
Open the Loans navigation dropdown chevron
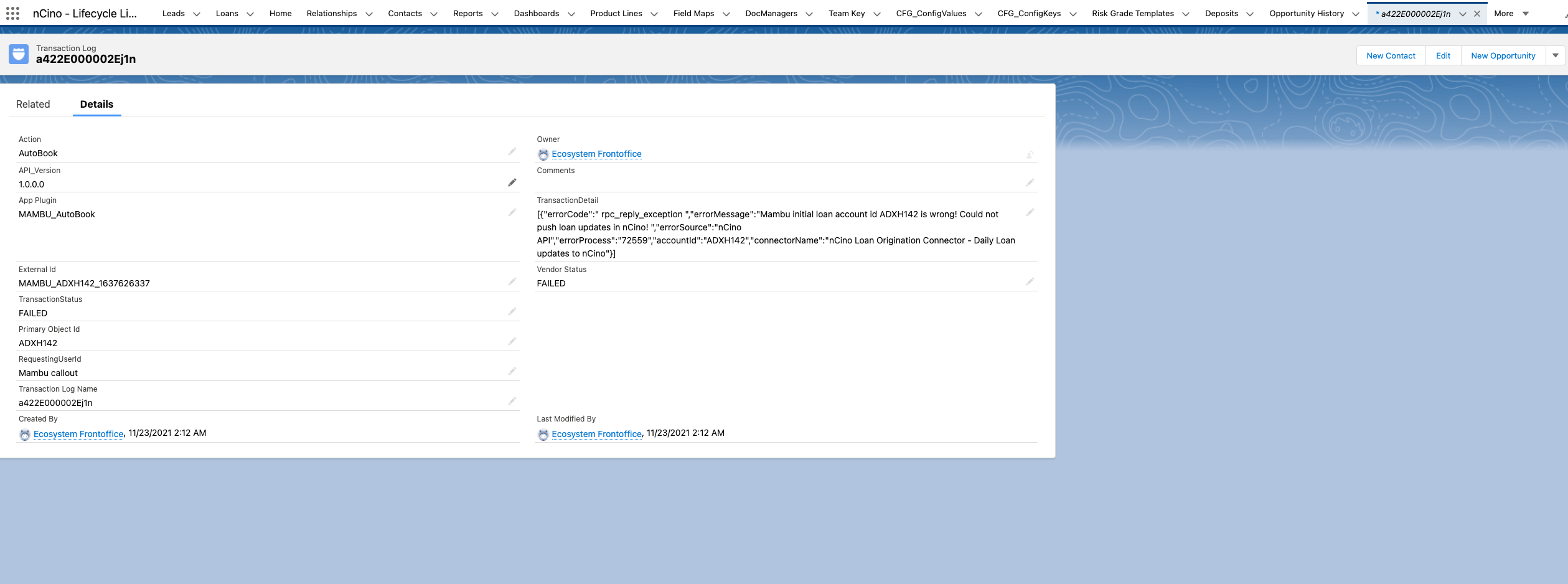pos(250,13)
